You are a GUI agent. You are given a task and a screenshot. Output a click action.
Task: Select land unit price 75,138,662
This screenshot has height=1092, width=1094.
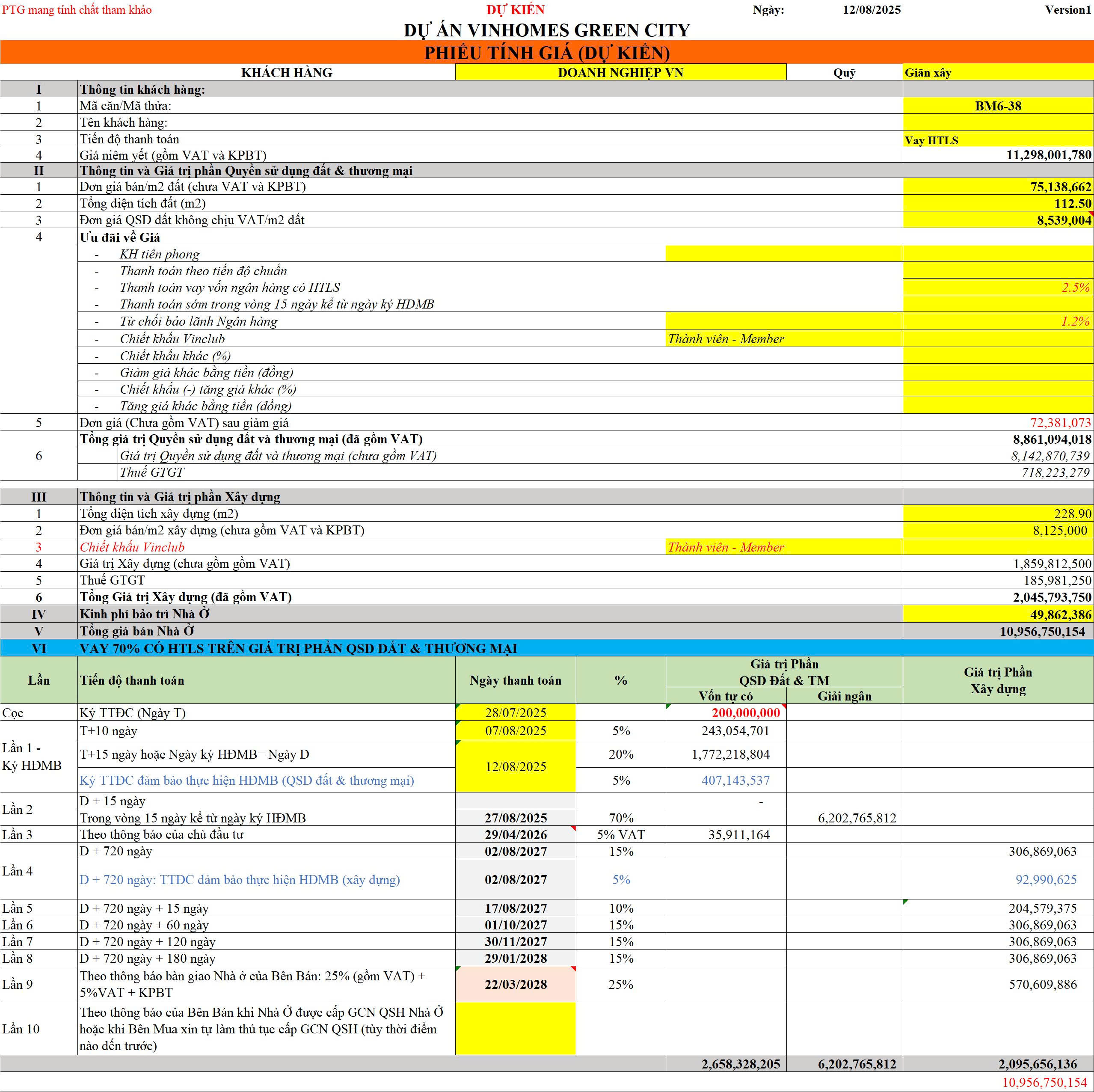(x=1060, y=187)
